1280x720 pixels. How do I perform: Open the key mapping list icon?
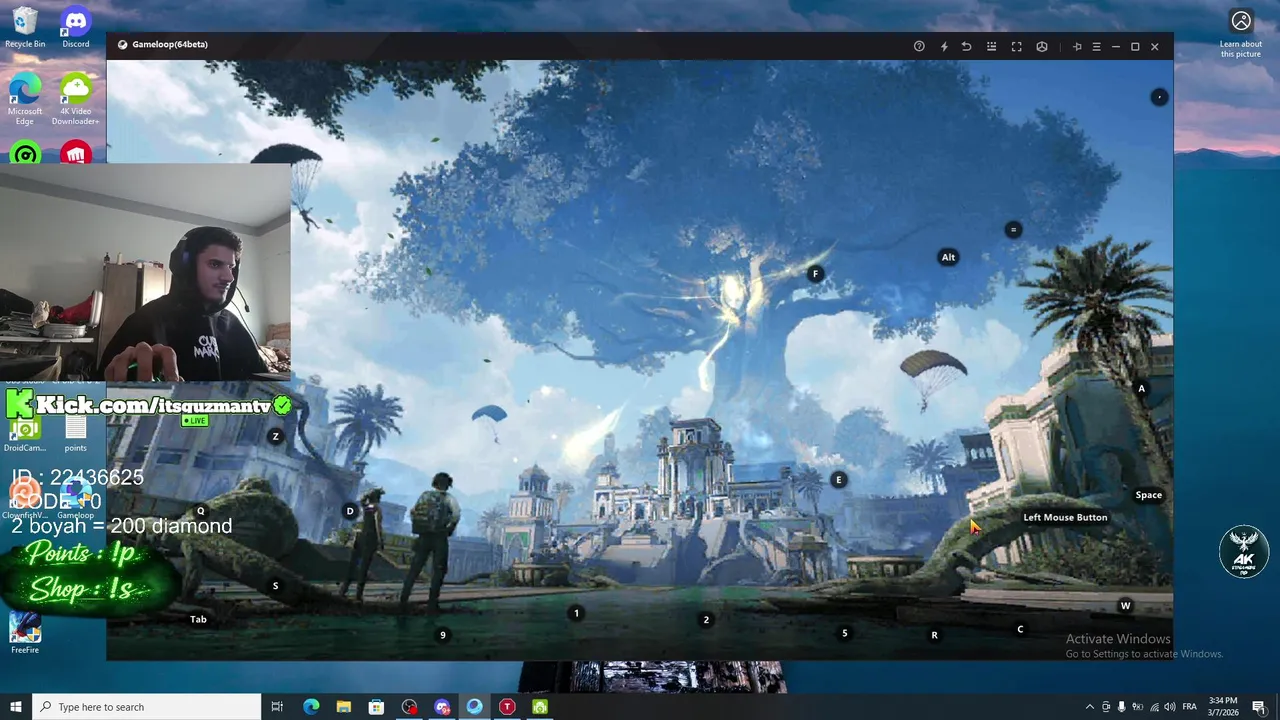[991, 46]
